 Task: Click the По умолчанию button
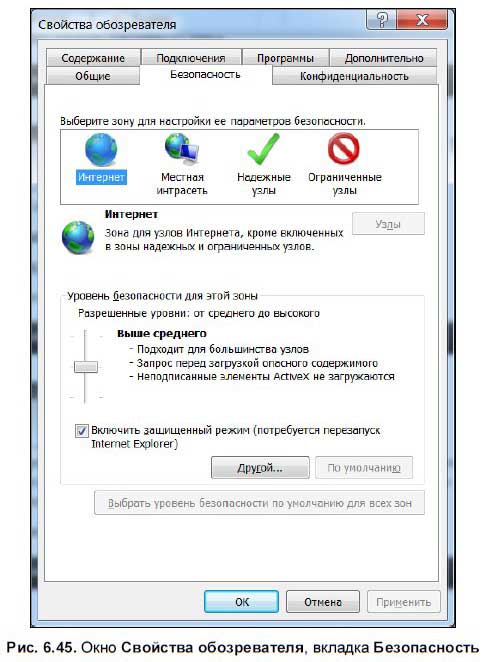click(x=364, y=468)
